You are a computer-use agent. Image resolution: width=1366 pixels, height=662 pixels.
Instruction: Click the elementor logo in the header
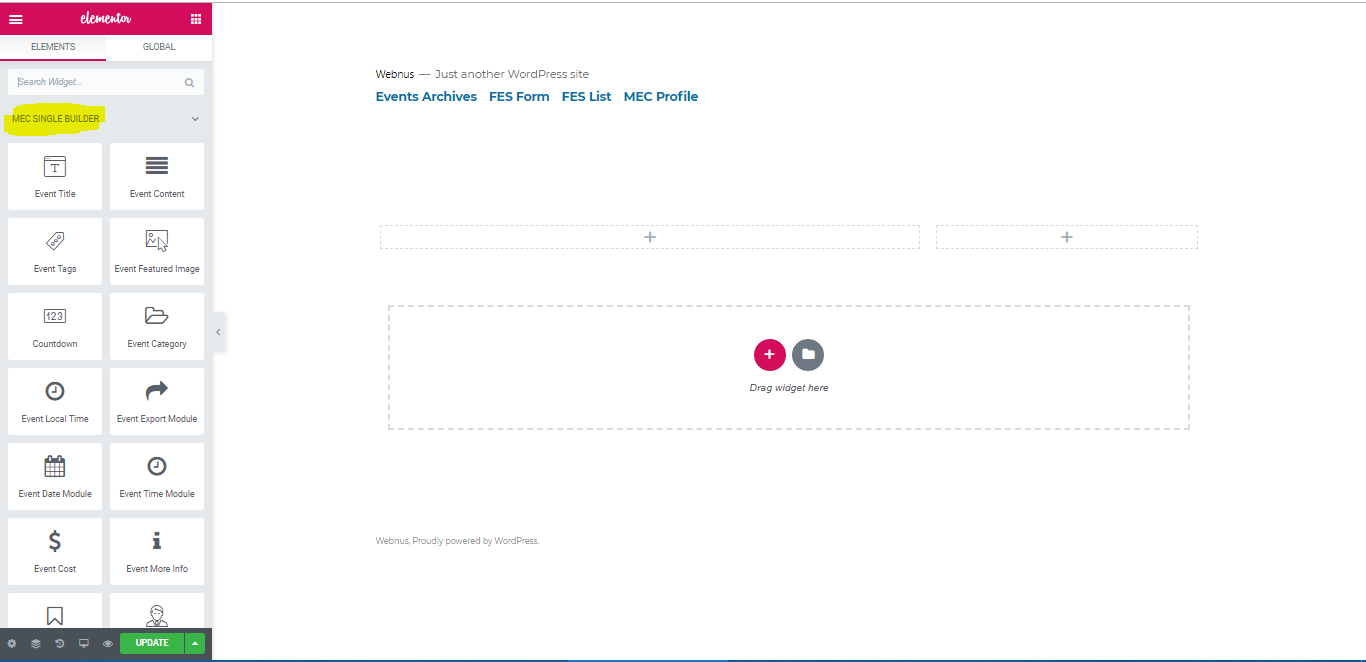106,18
